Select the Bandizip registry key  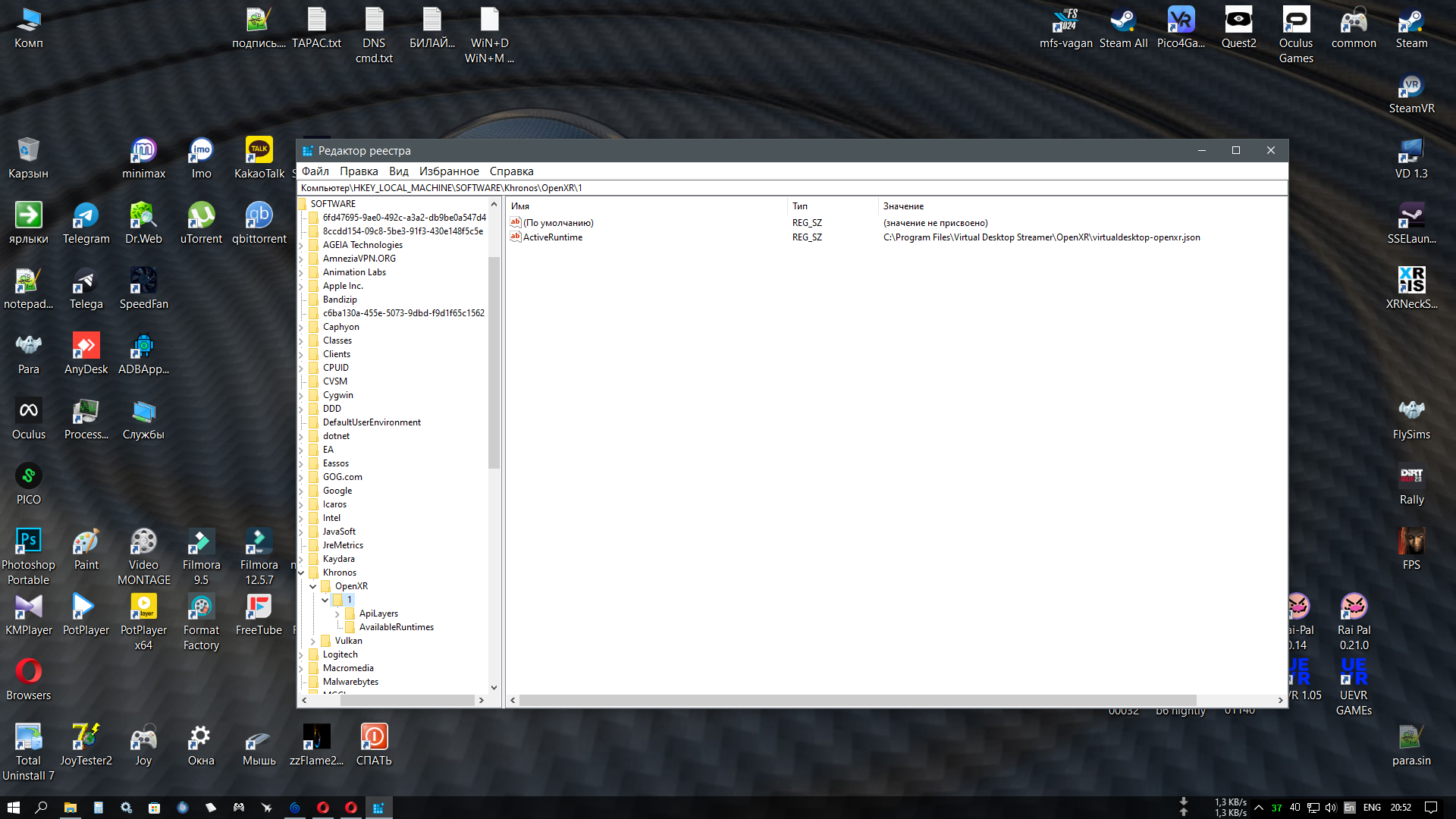(x=340, y=300)
